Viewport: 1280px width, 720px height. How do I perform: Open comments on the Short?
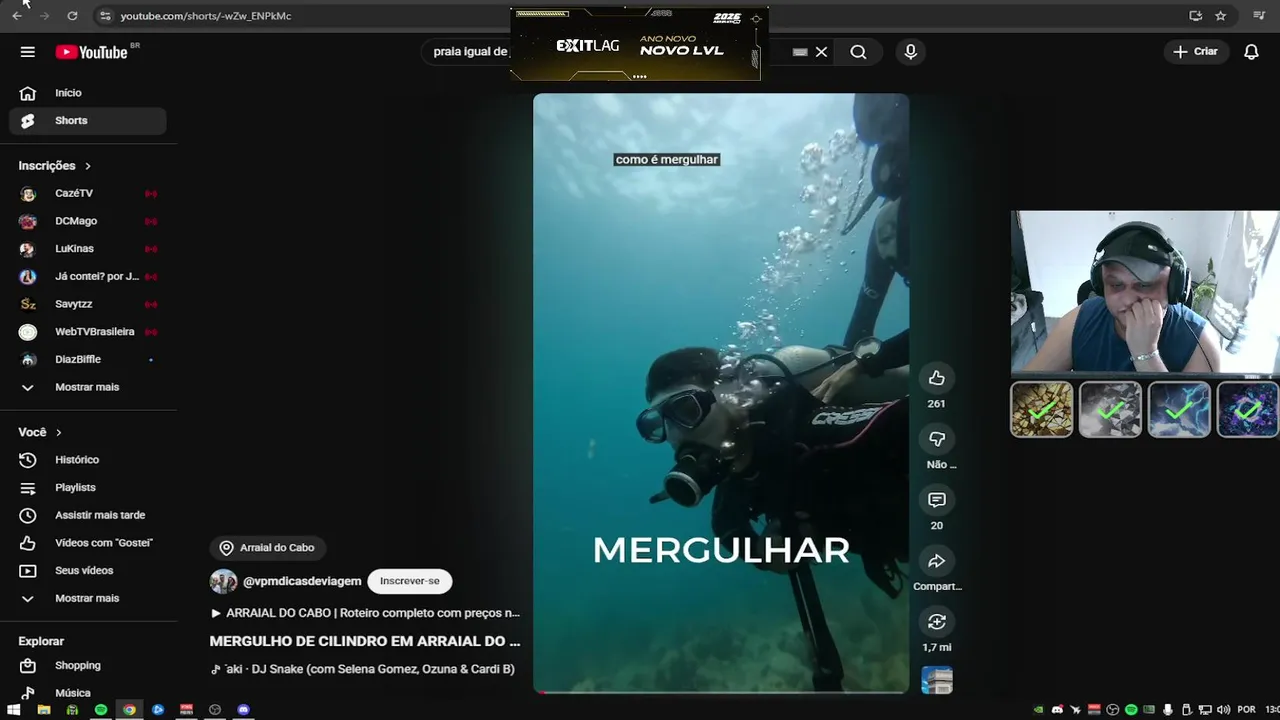coord(936,500)
